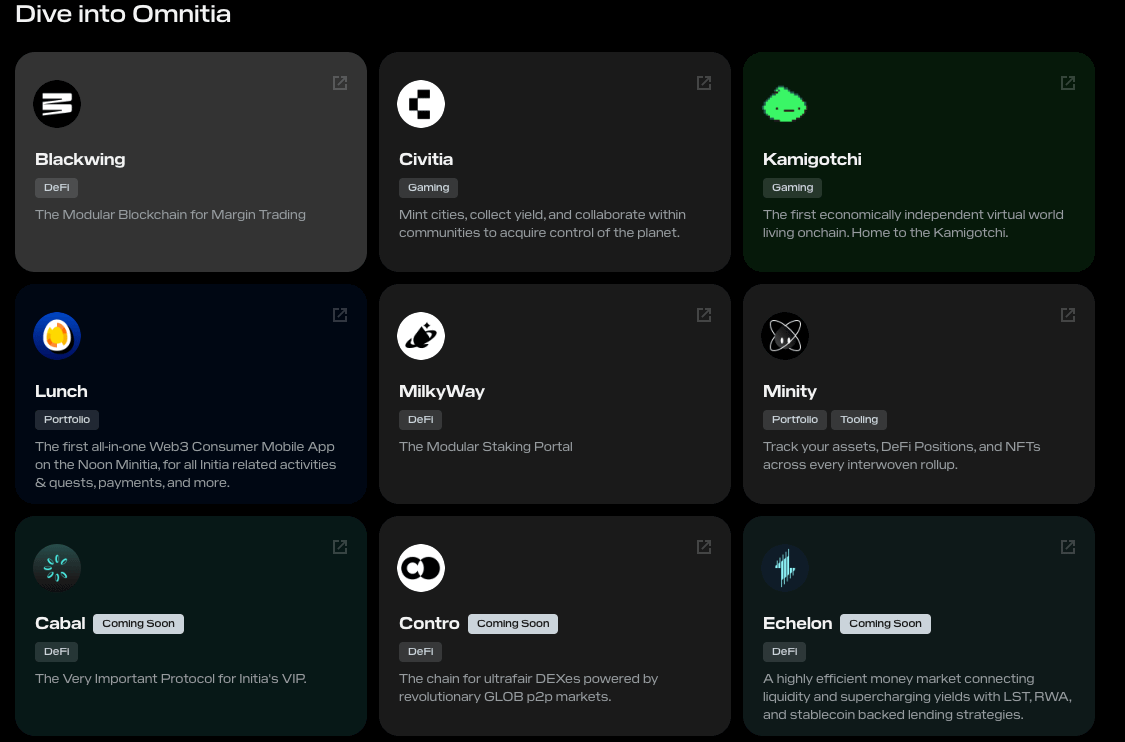Viewport: 1125px width, 742px height.
Task: Open MilkyWay external link arrow
Action: coord(704,315)
